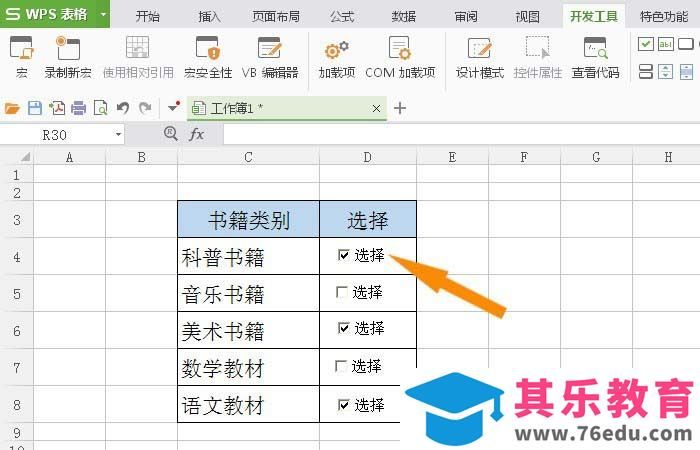The width and height of the screenshot is (700, 450).
Task: Select the 选择 header cell
Action: click(368, 219)
